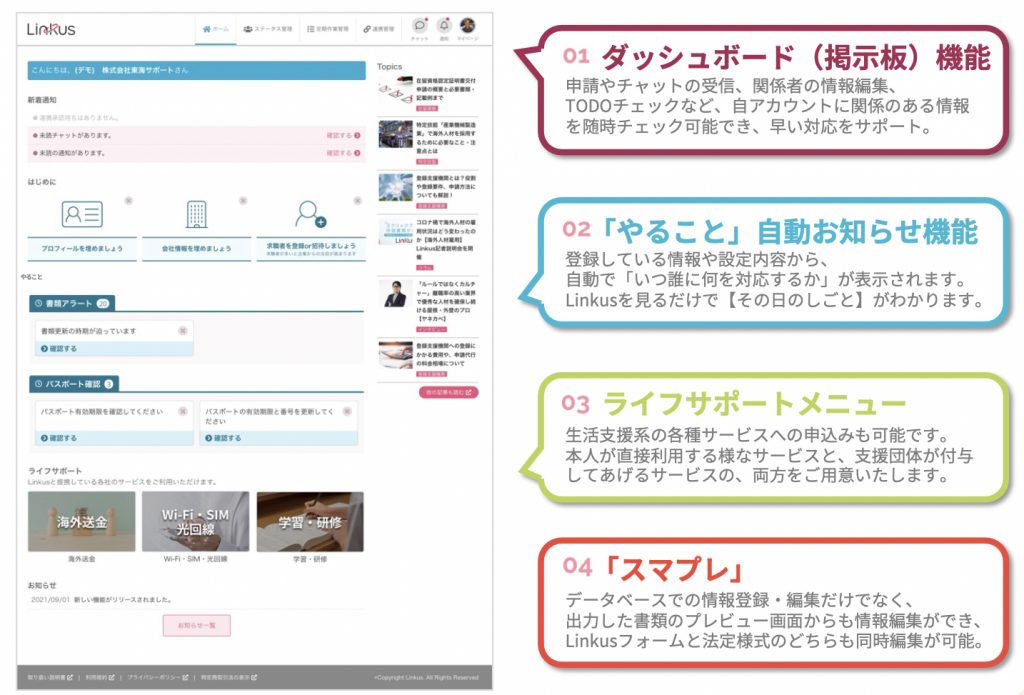Screen dimensions: 1024x695
Task: Dismiss the profile card with its X
Action: (x=129, y=201)
